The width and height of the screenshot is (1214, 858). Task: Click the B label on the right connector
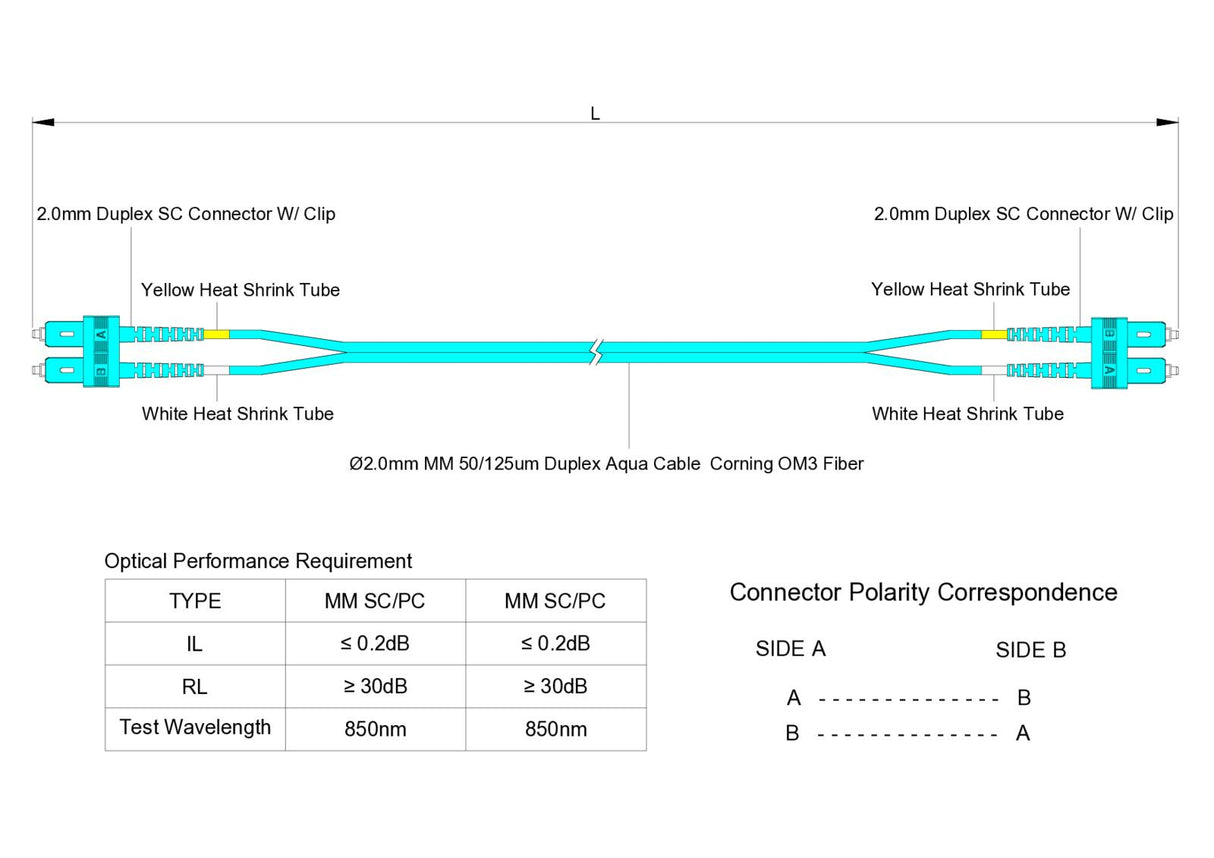[1109, 332]
